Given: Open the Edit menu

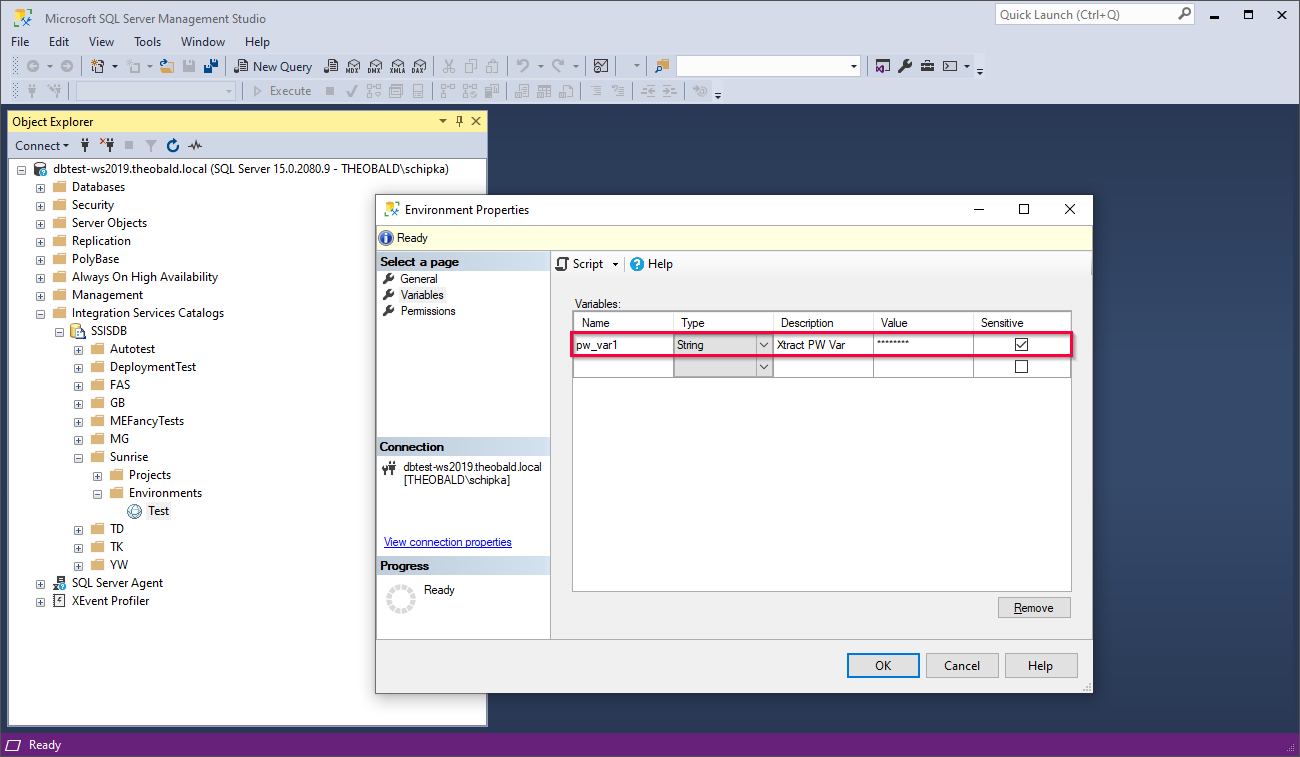Looking at the screenshot, I should [x=59, y=42].
